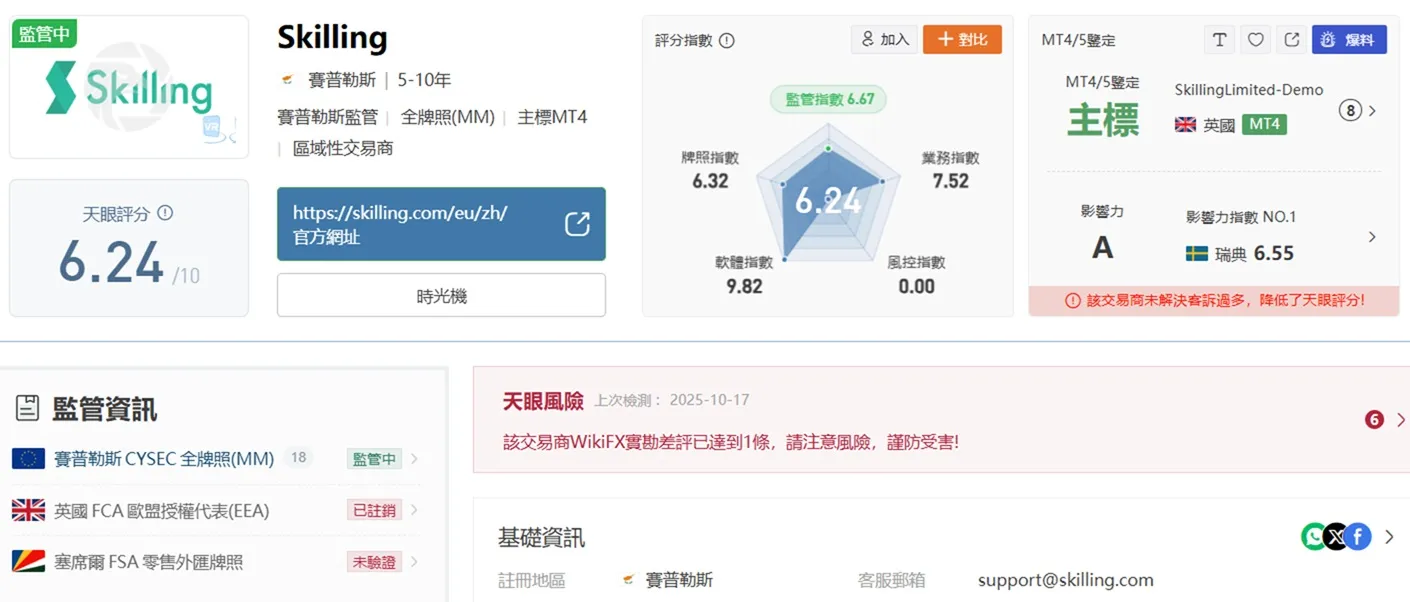Expand the 天眼風險 risk arrow
Viewport: 1410px width, 602px height.
pos(1400,420)
